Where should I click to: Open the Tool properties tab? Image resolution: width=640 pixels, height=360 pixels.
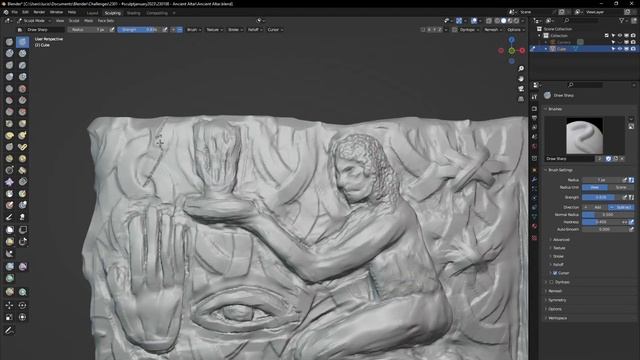point(534,97)
